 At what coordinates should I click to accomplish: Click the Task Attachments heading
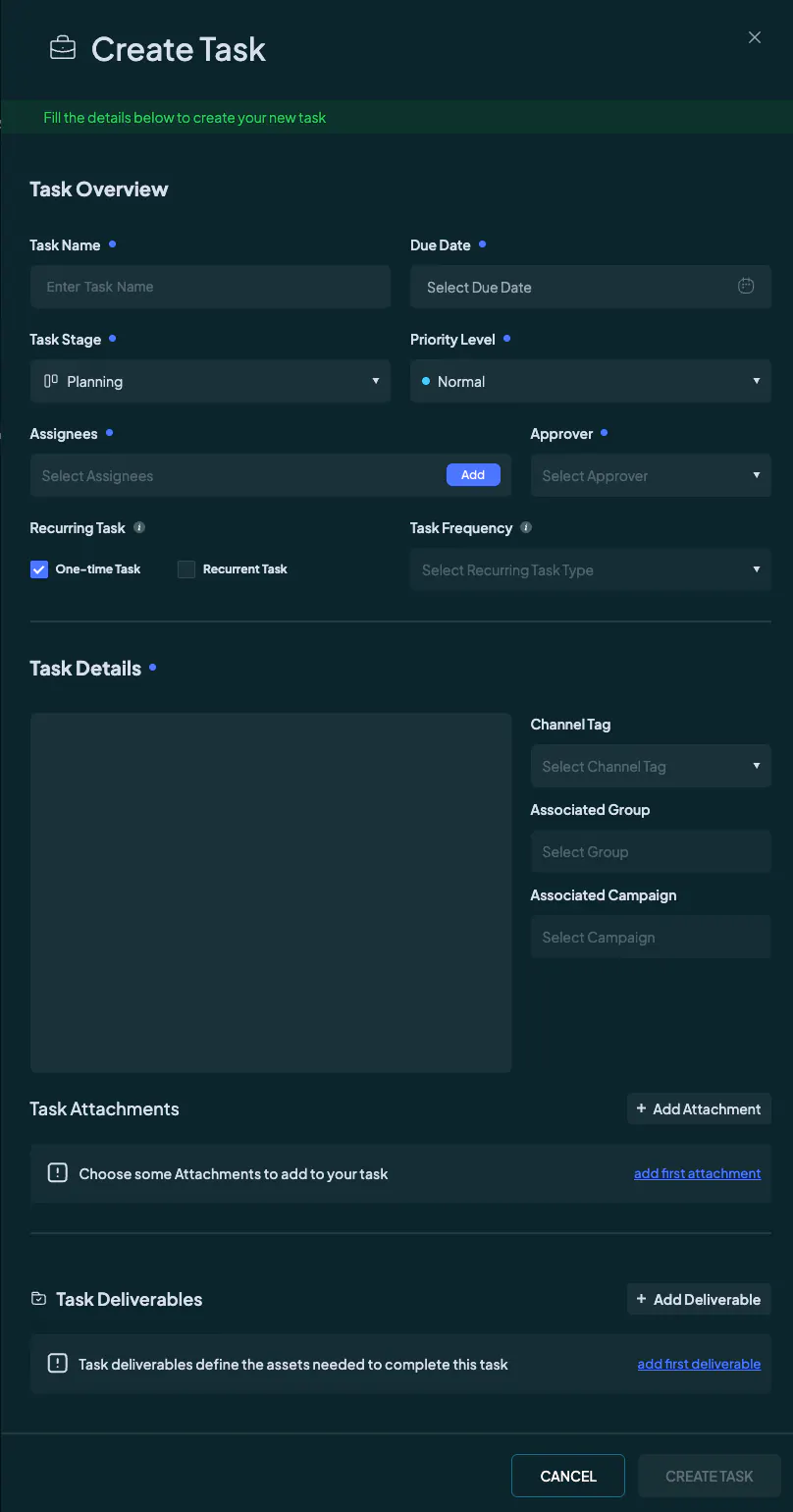[105, 1108]
